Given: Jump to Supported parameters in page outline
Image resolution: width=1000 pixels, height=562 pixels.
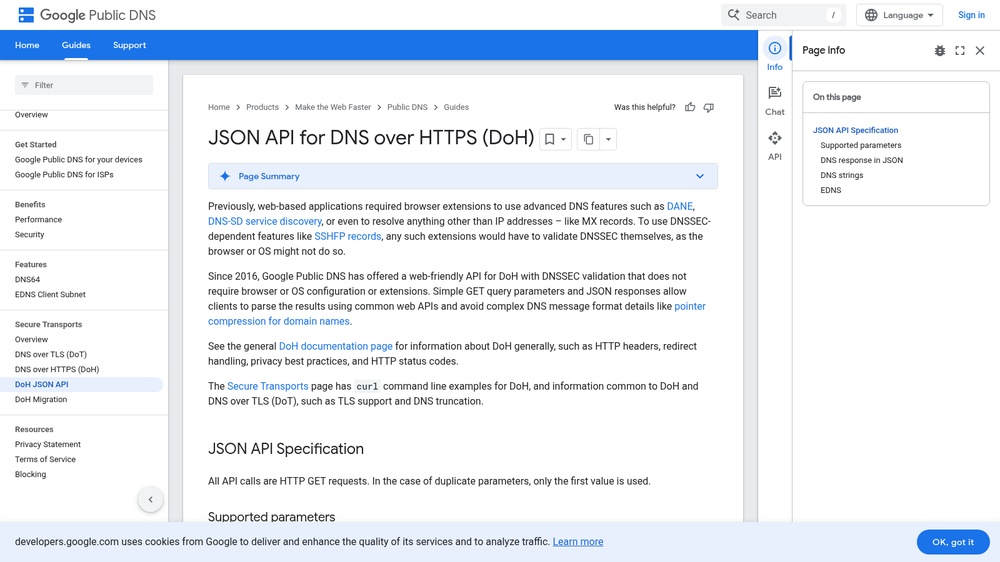Looking at the screenshot, I should click(860, 145).
